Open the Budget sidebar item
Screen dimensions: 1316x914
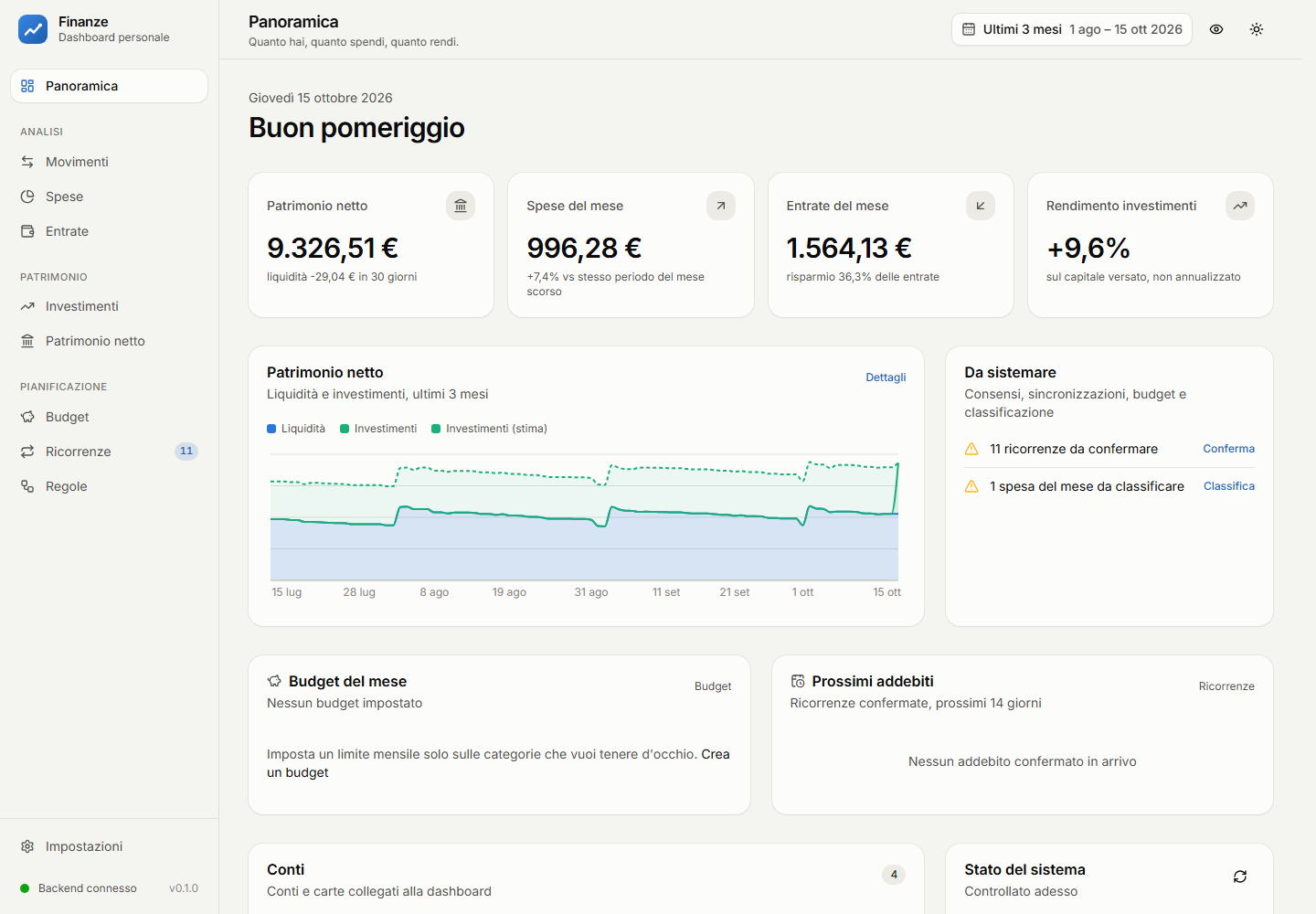(110, 417)
